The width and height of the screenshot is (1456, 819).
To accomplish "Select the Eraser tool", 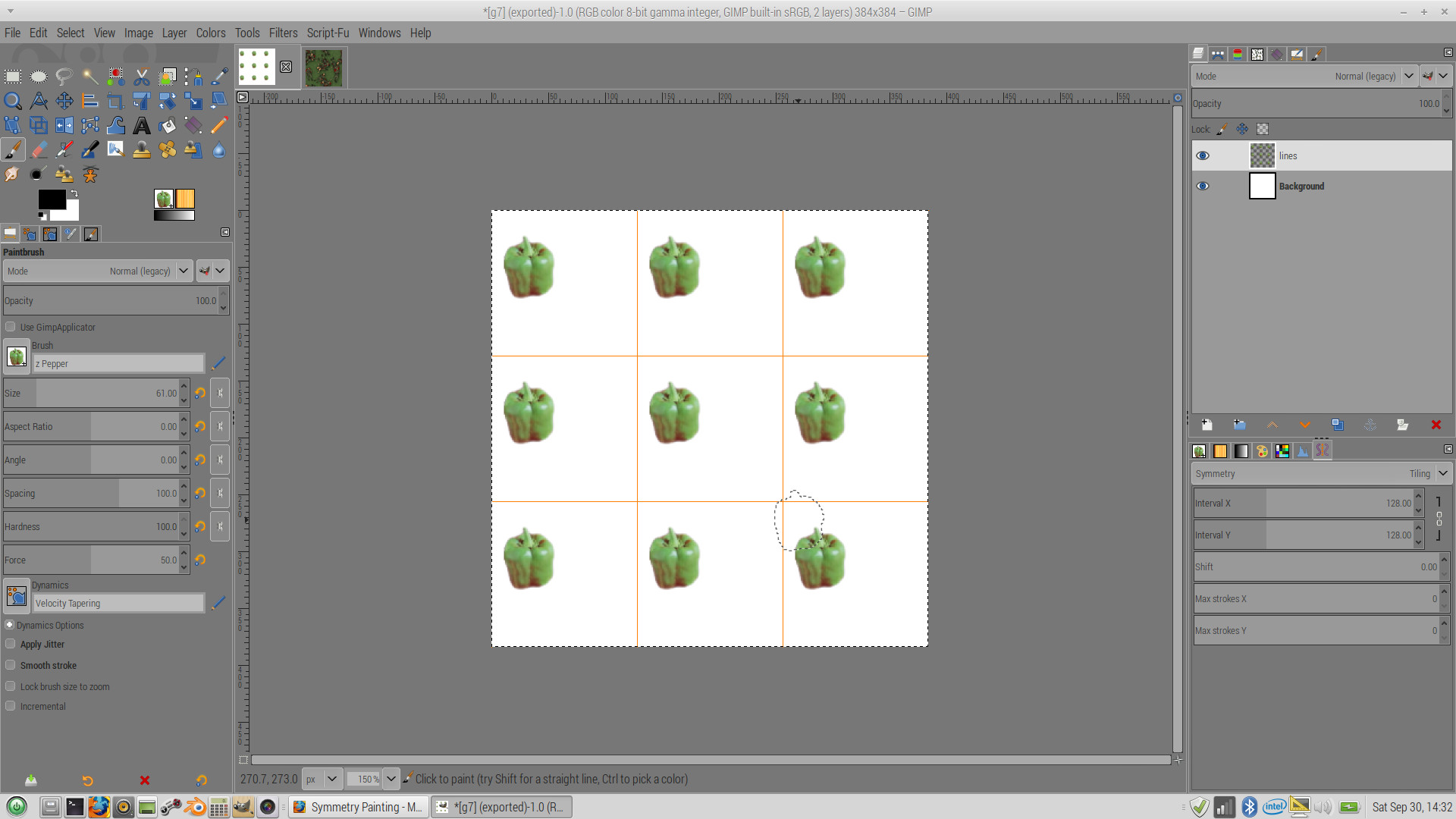I will pos(39,149).
